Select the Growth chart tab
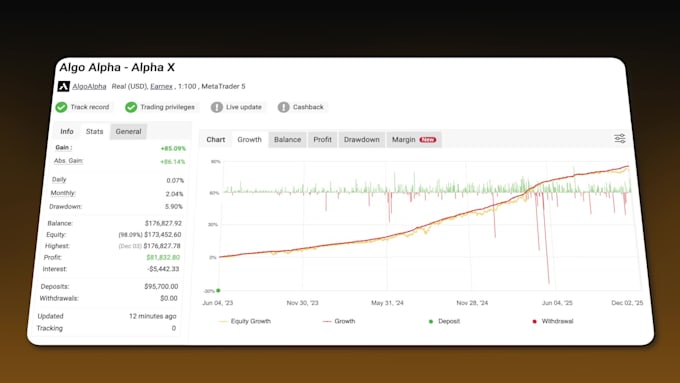 pyautogui.click(x=249, y=140)
